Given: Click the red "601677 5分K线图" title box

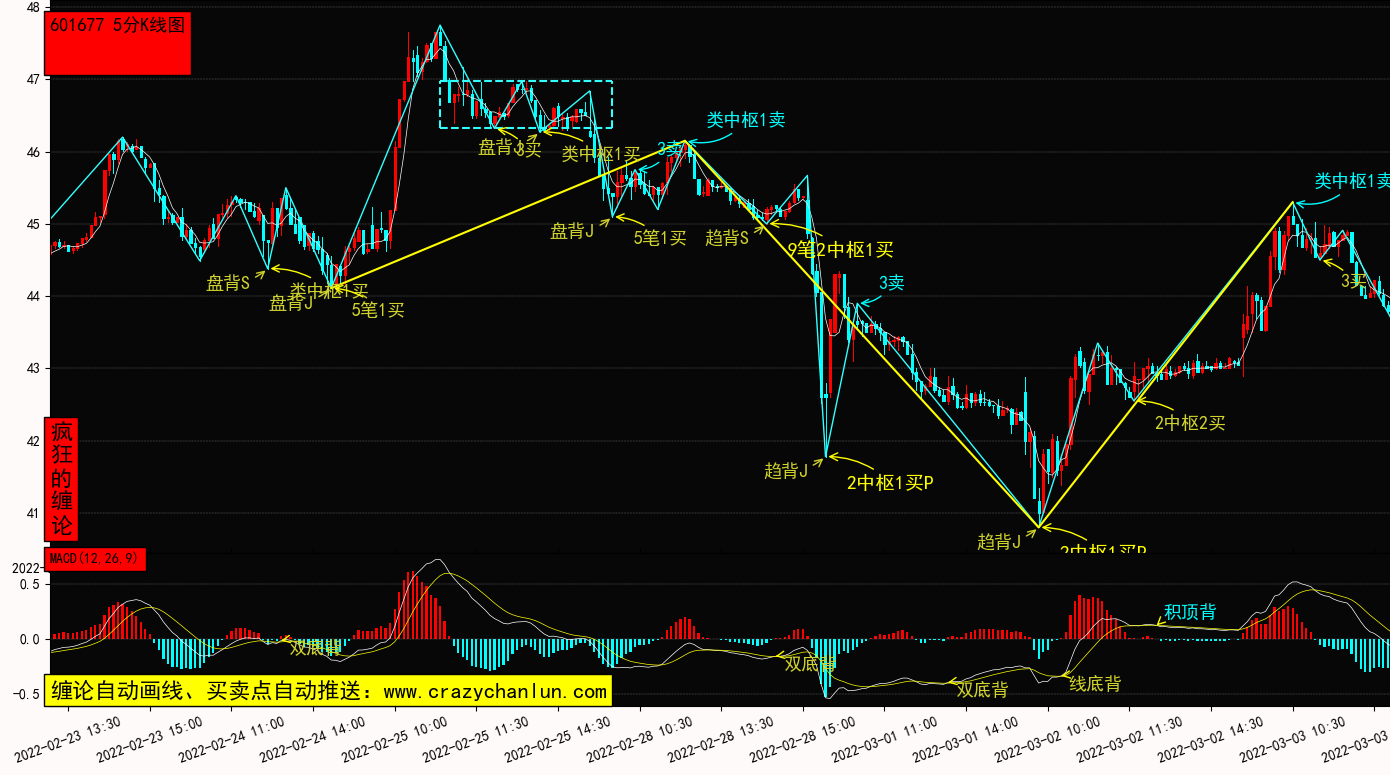Looking at the screenshot, I should click(118, 44).
